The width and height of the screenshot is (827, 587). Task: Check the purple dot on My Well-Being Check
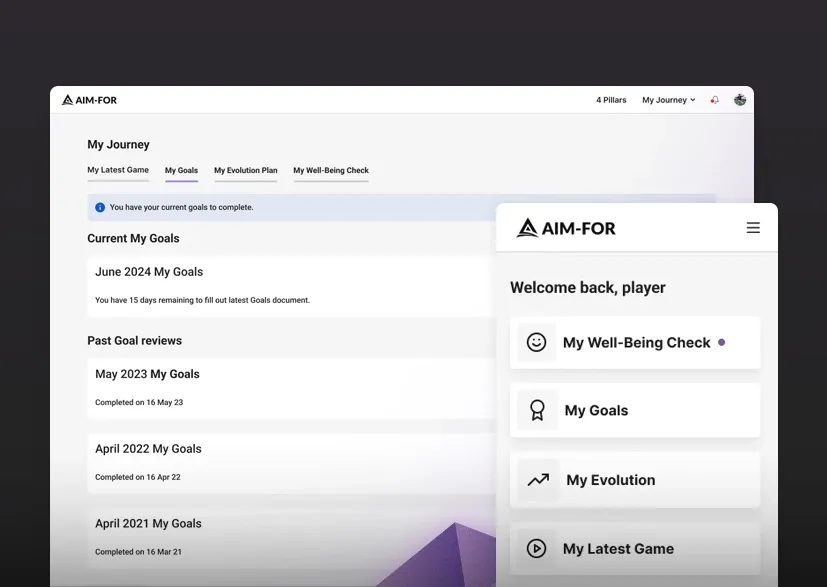click(721, 342)
